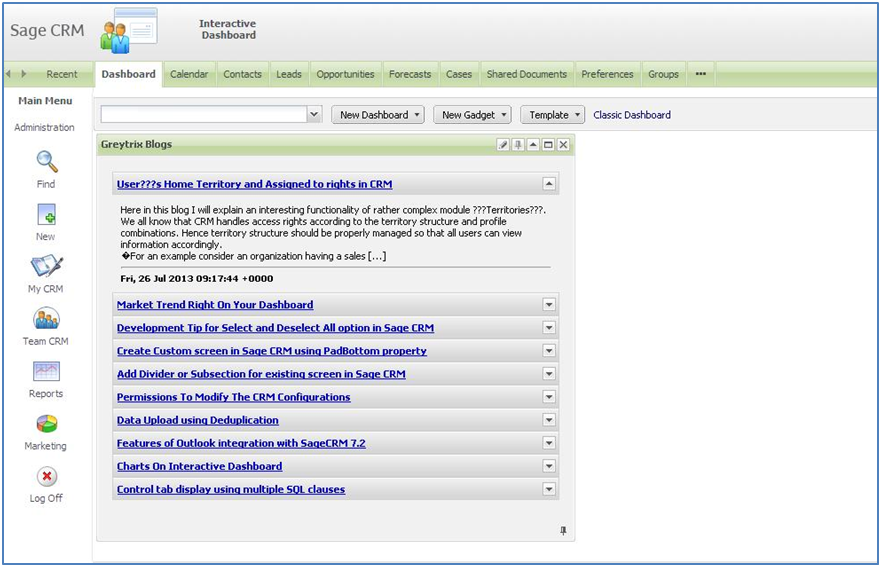Click the Sage CRM logo text

[47, 30]
